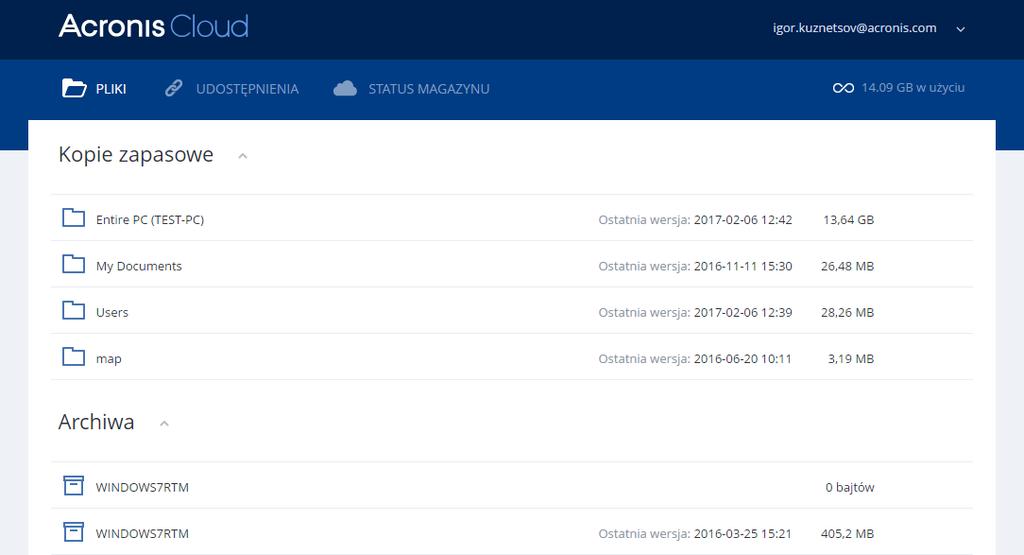Click the 28,26 MB size value
This screenshot has width=1024, height=555.
point(847,313)
